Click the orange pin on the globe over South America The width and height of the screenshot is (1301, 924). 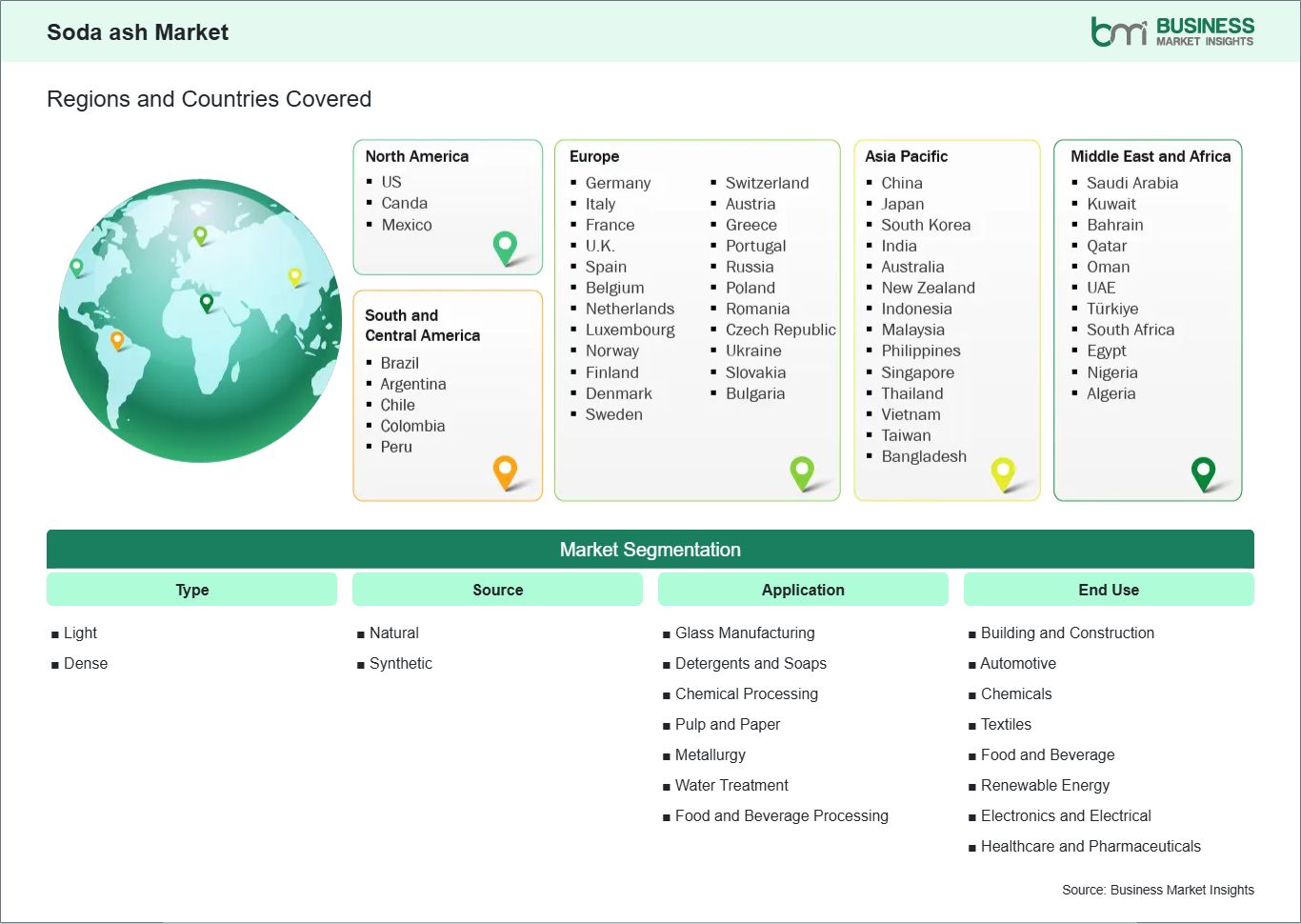pyautogui.click(x=117, y=340)
